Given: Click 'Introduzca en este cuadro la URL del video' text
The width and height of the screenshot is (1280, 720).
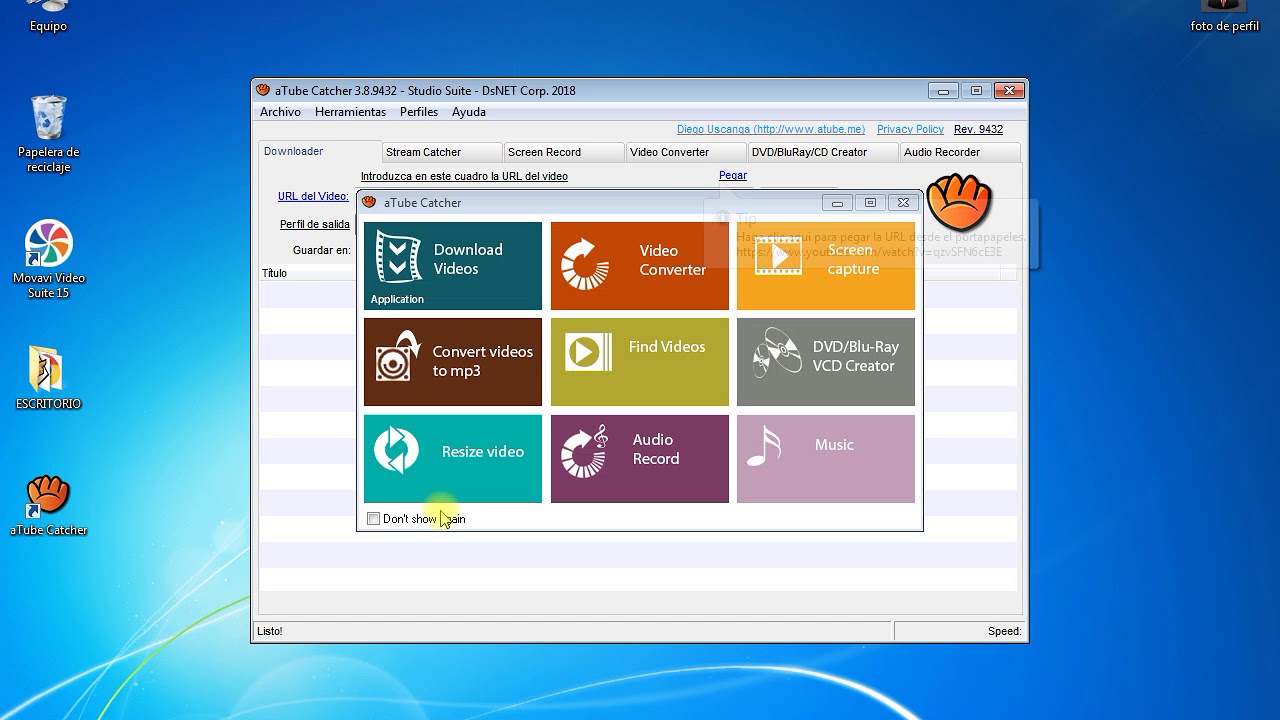Looking at the screenshot, I should point(464,176).
